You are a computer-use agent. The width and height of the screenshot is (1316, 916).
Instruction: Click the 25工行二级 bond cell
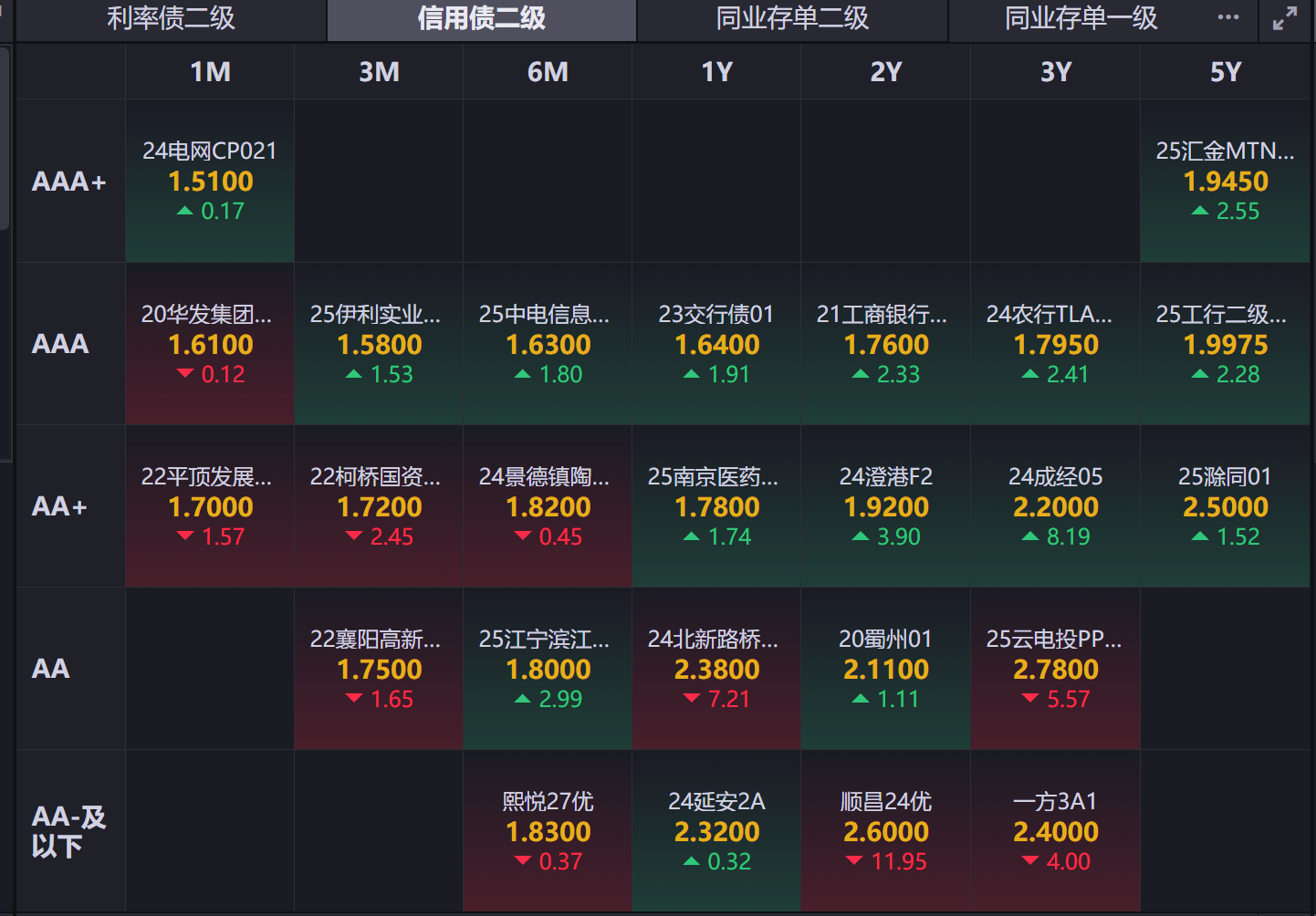(x=1226, y=344)
